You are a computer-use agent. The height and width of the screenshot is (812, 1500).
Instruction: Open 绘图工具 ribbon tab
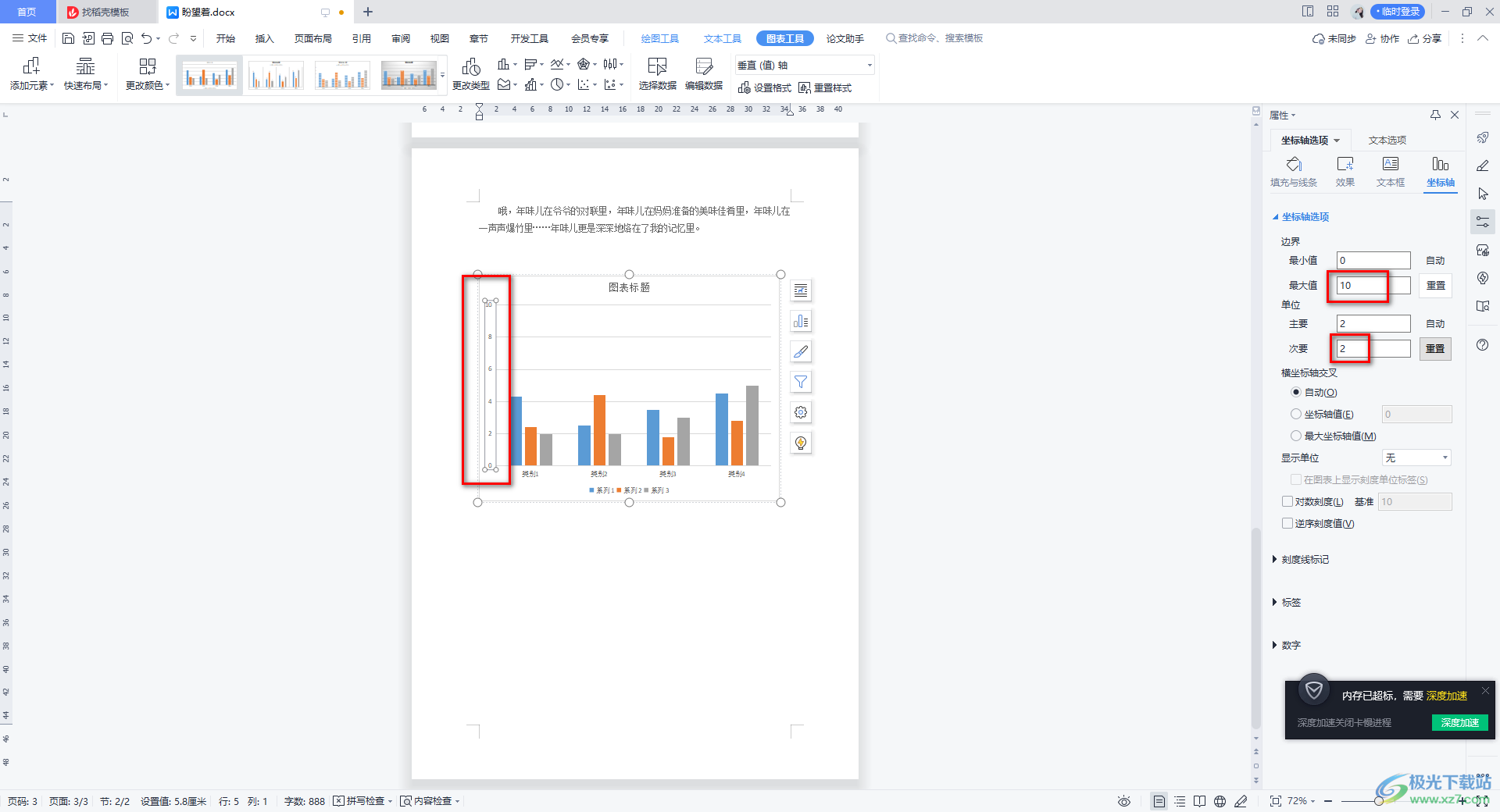click(660, 38)
